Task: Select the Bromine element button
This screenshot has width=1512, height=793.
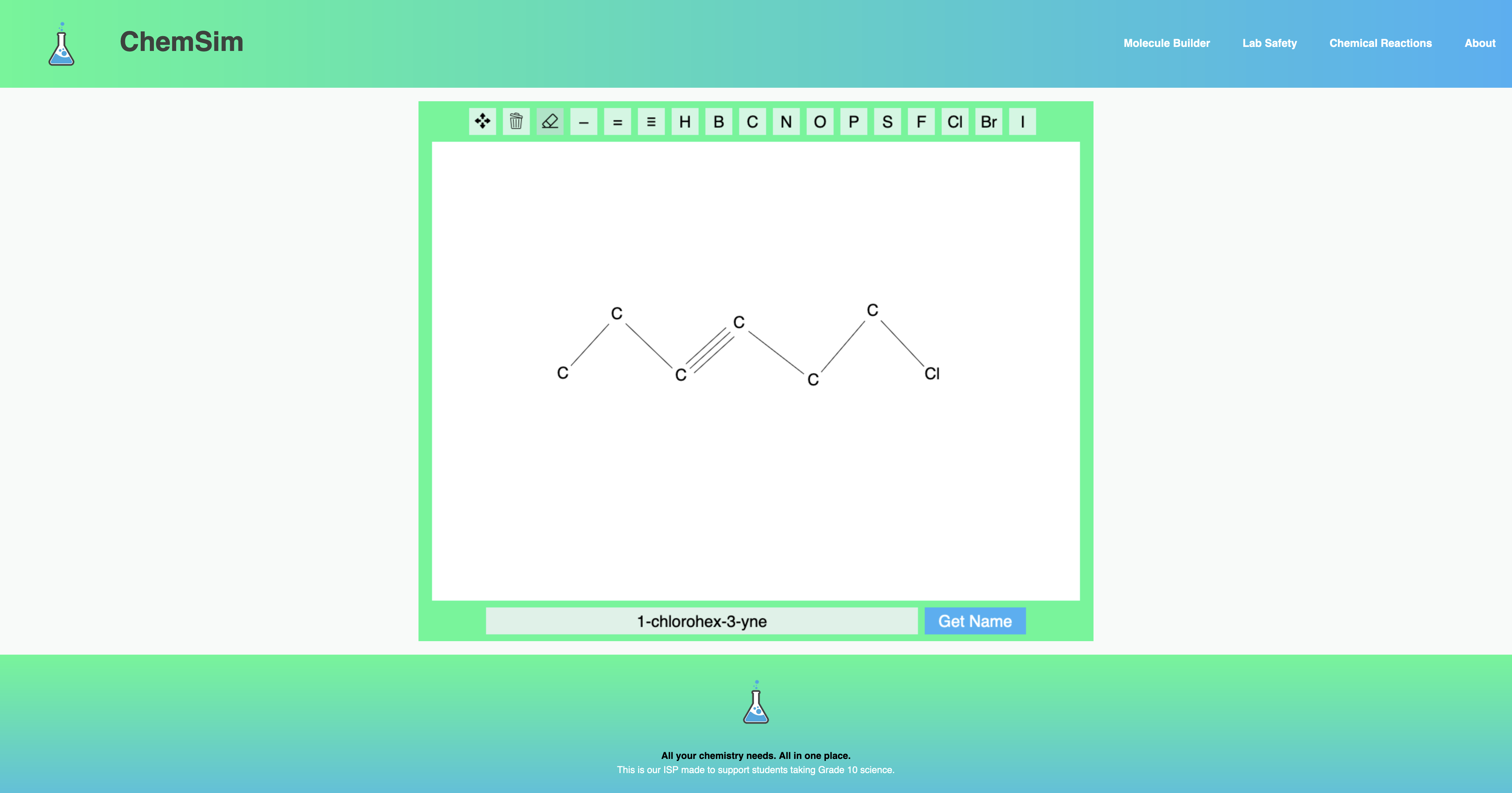Action: (989, 121)
